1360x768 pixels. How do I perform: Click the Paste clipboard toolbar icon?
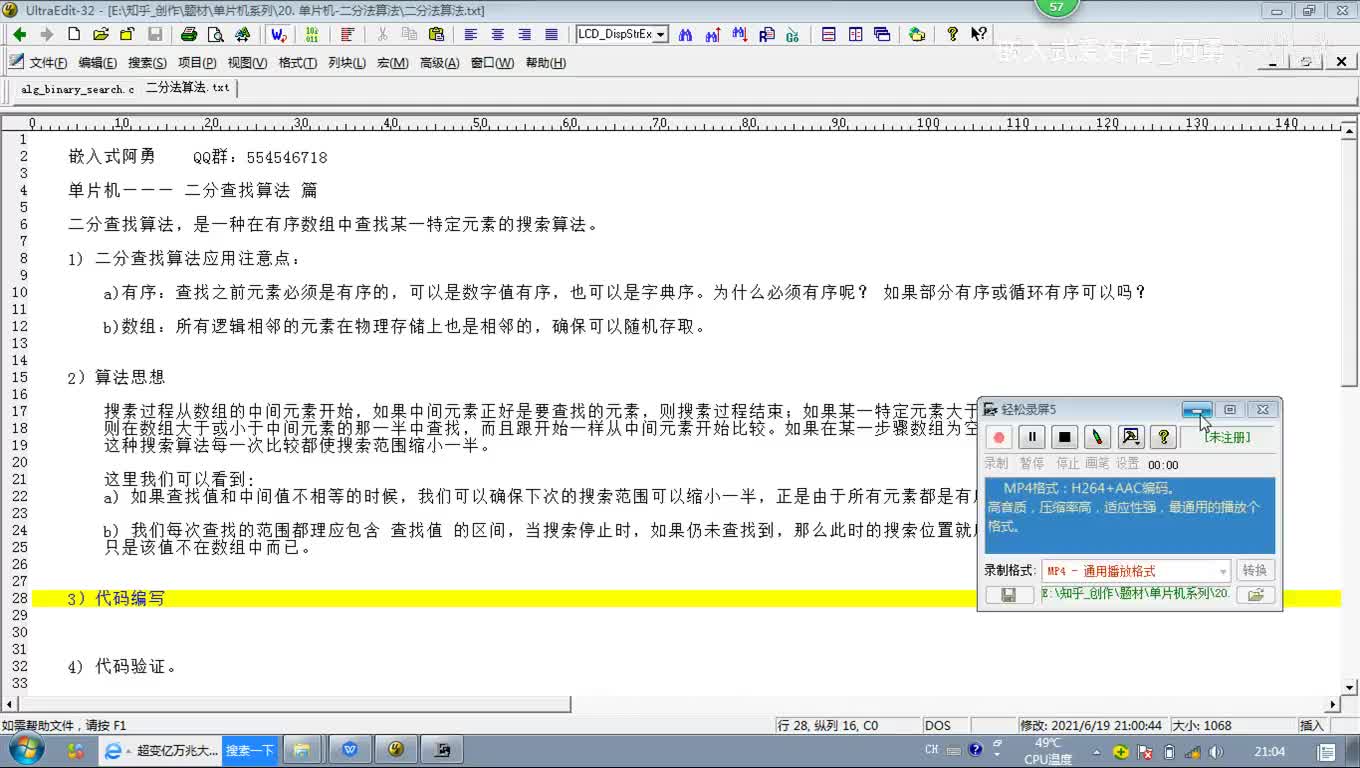click(x=436, y=34)
